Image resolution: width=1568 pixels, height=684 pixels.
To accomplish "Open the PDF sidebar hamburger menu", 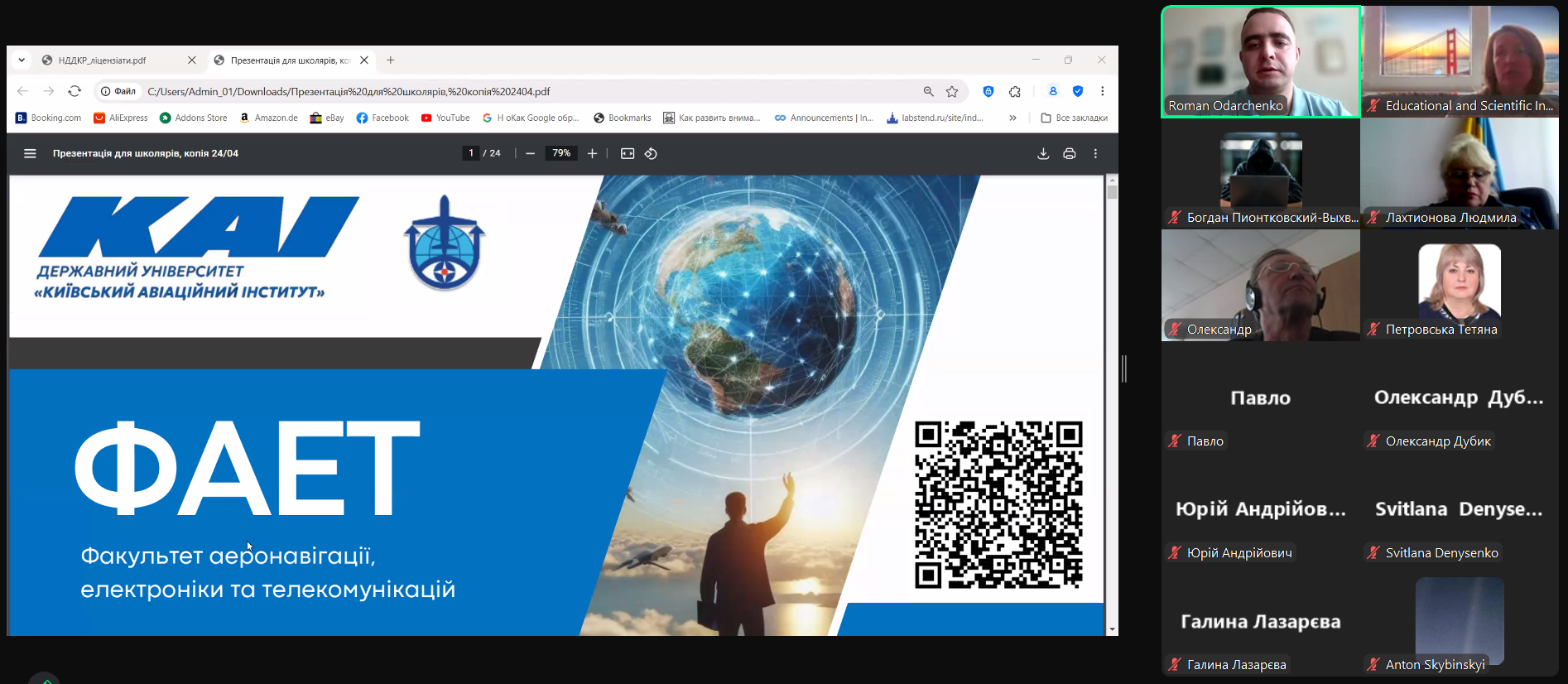I will coord(30,153).
